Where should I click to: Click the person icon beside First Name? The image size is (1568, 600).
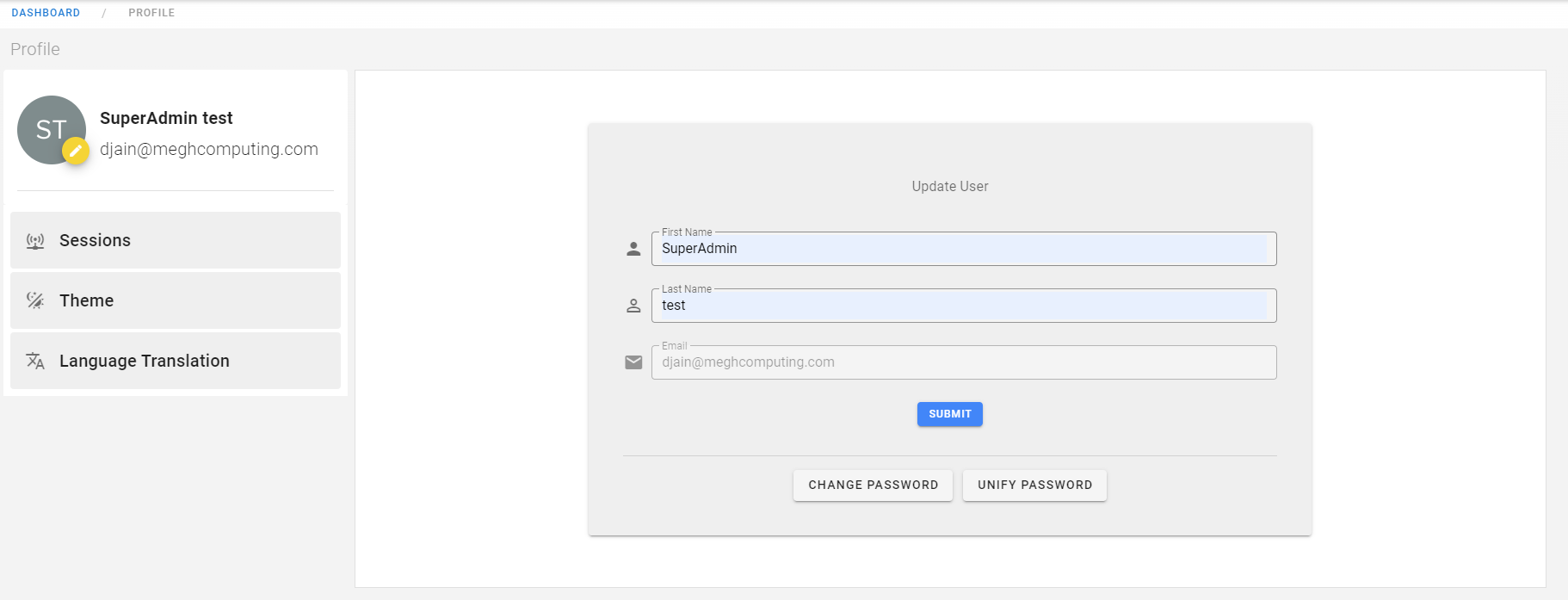click(633, 249)
